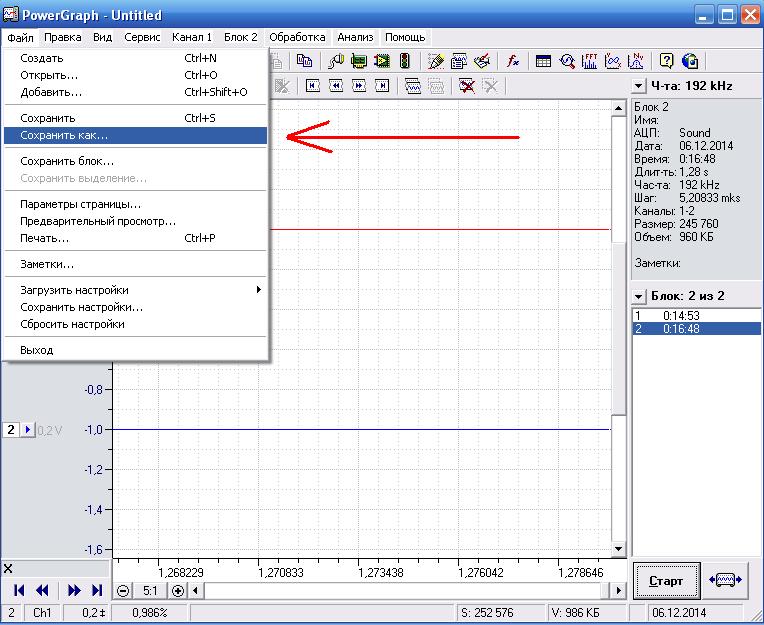Open the Анализ menu
The width and height of the screenshot is (764, 625).
pos(355,37)
